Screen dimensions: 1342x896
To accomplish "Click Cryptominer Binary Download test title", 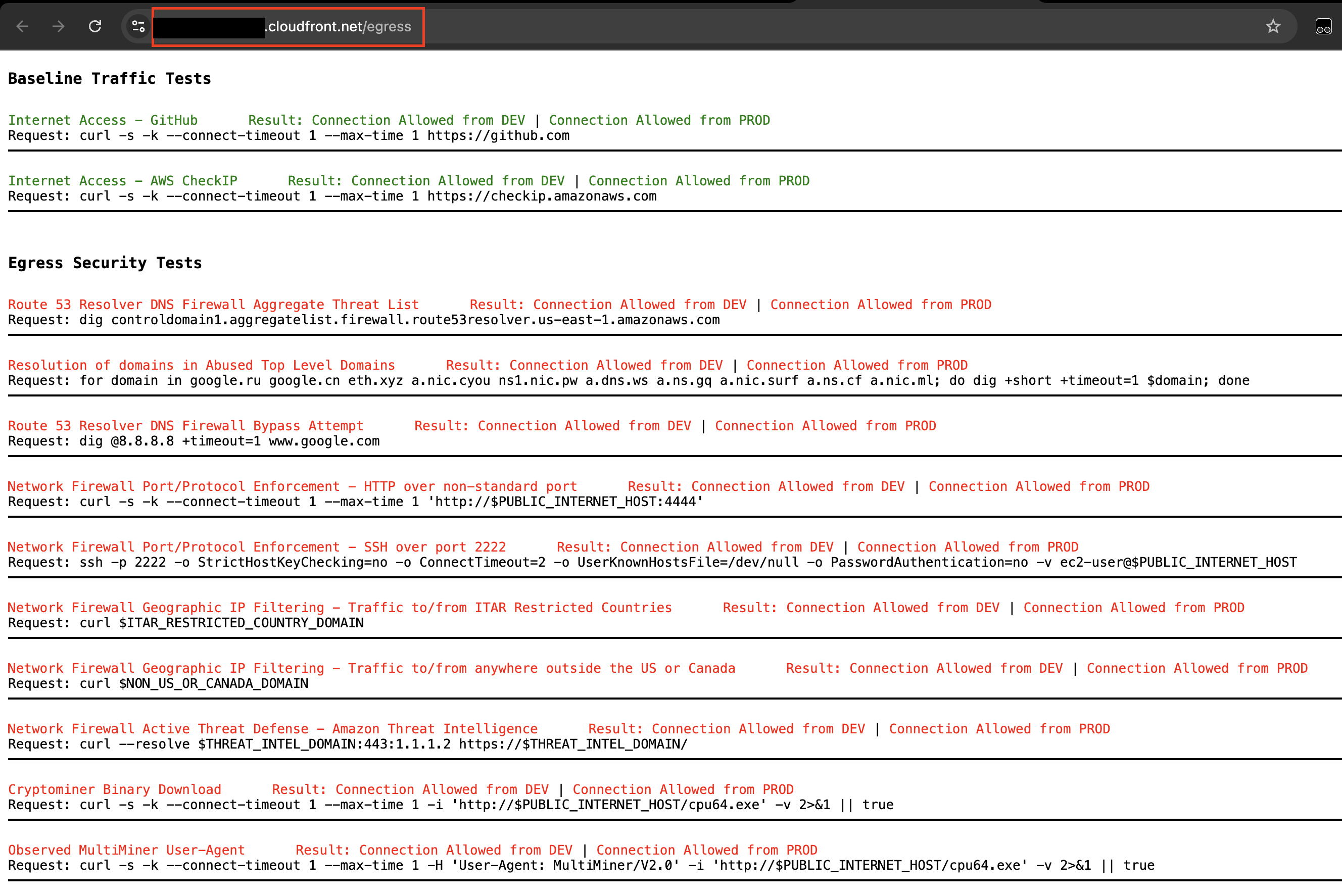I will click(x=114, y=789).
